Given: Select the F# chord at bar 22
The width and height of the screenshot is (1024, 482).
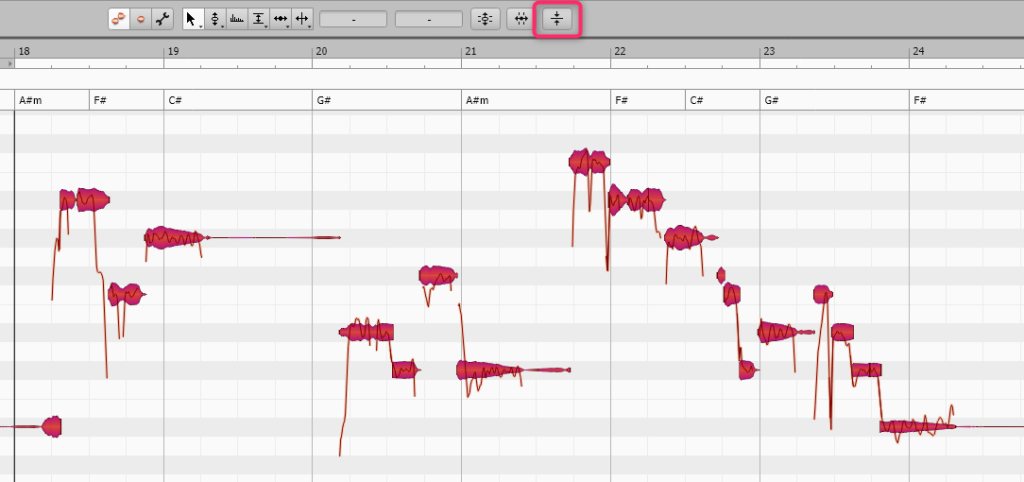Looking at the screenshot, I should pos(621,101).
